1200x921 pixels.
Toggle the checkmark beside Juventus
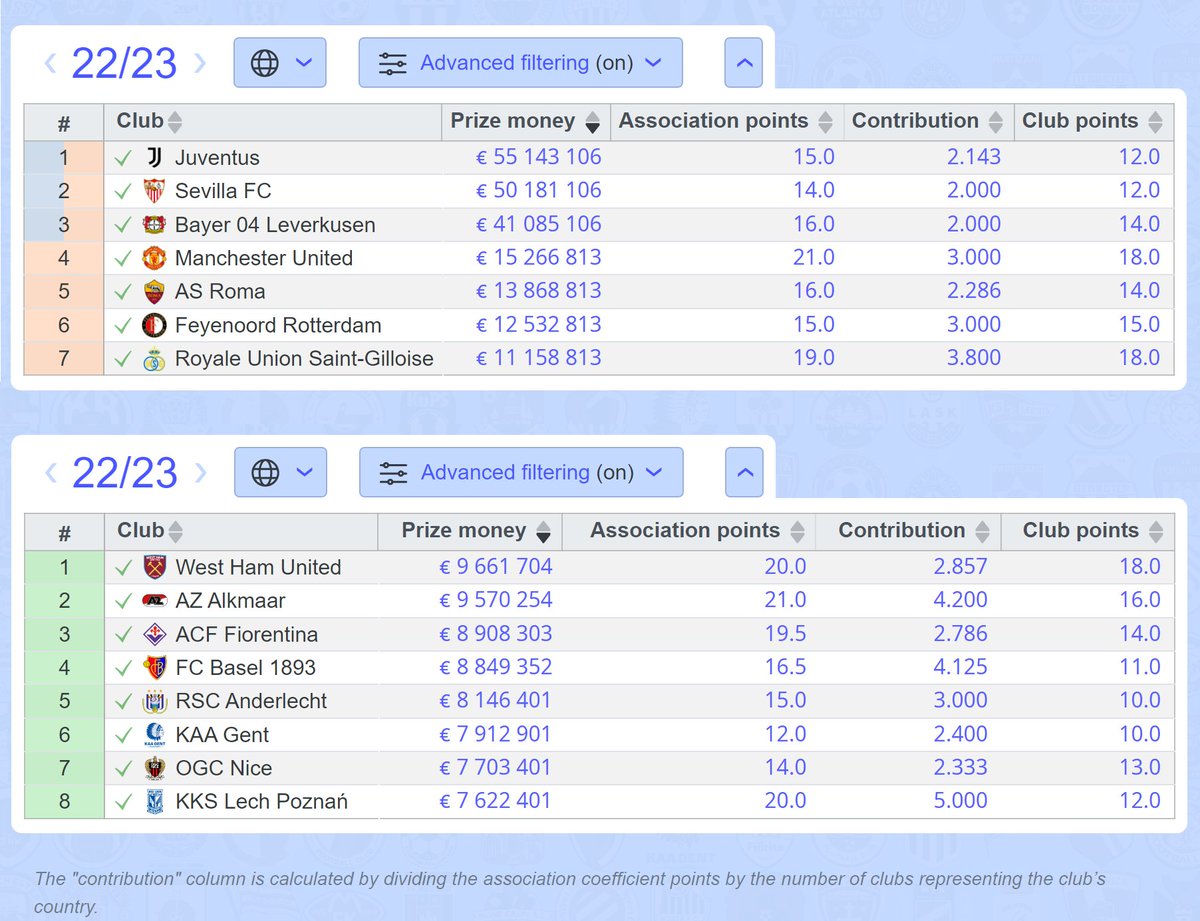pos(123,158)
